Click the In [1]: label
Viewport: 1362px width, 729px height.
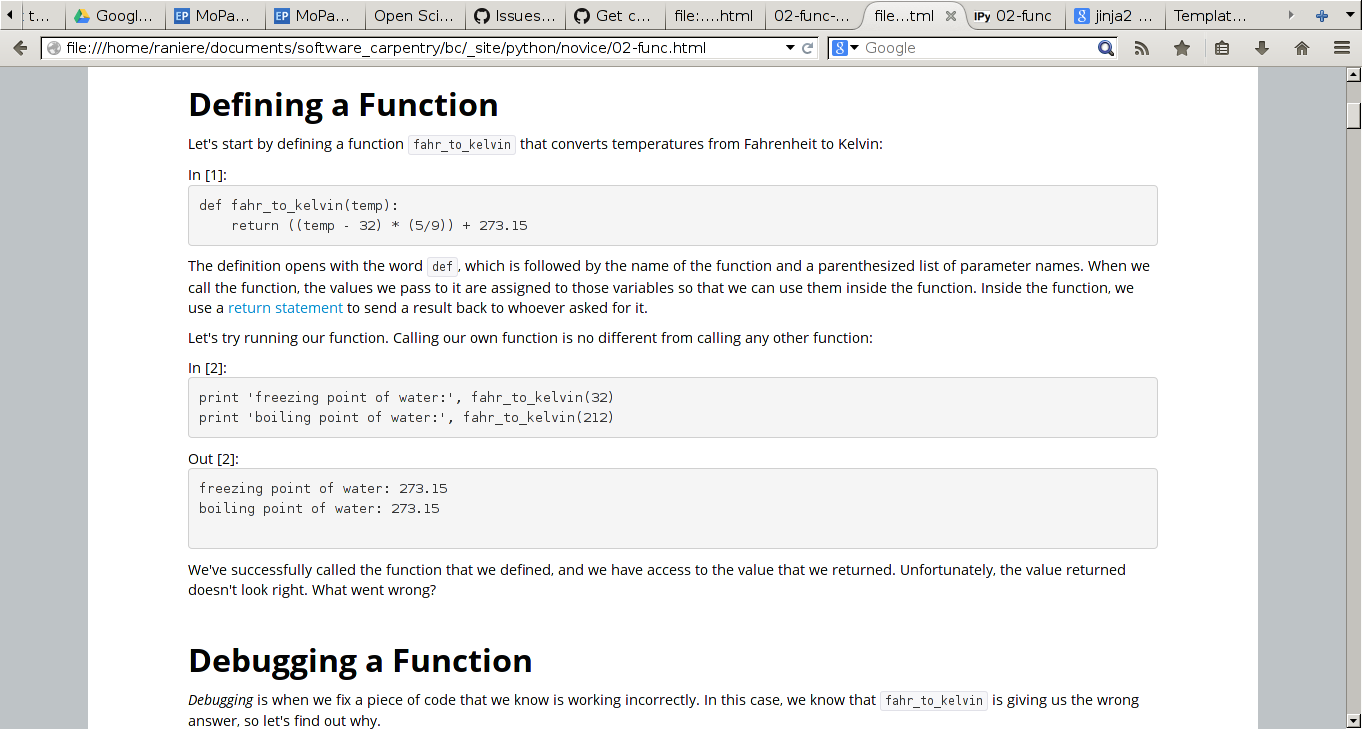click(x=207, y=175)
